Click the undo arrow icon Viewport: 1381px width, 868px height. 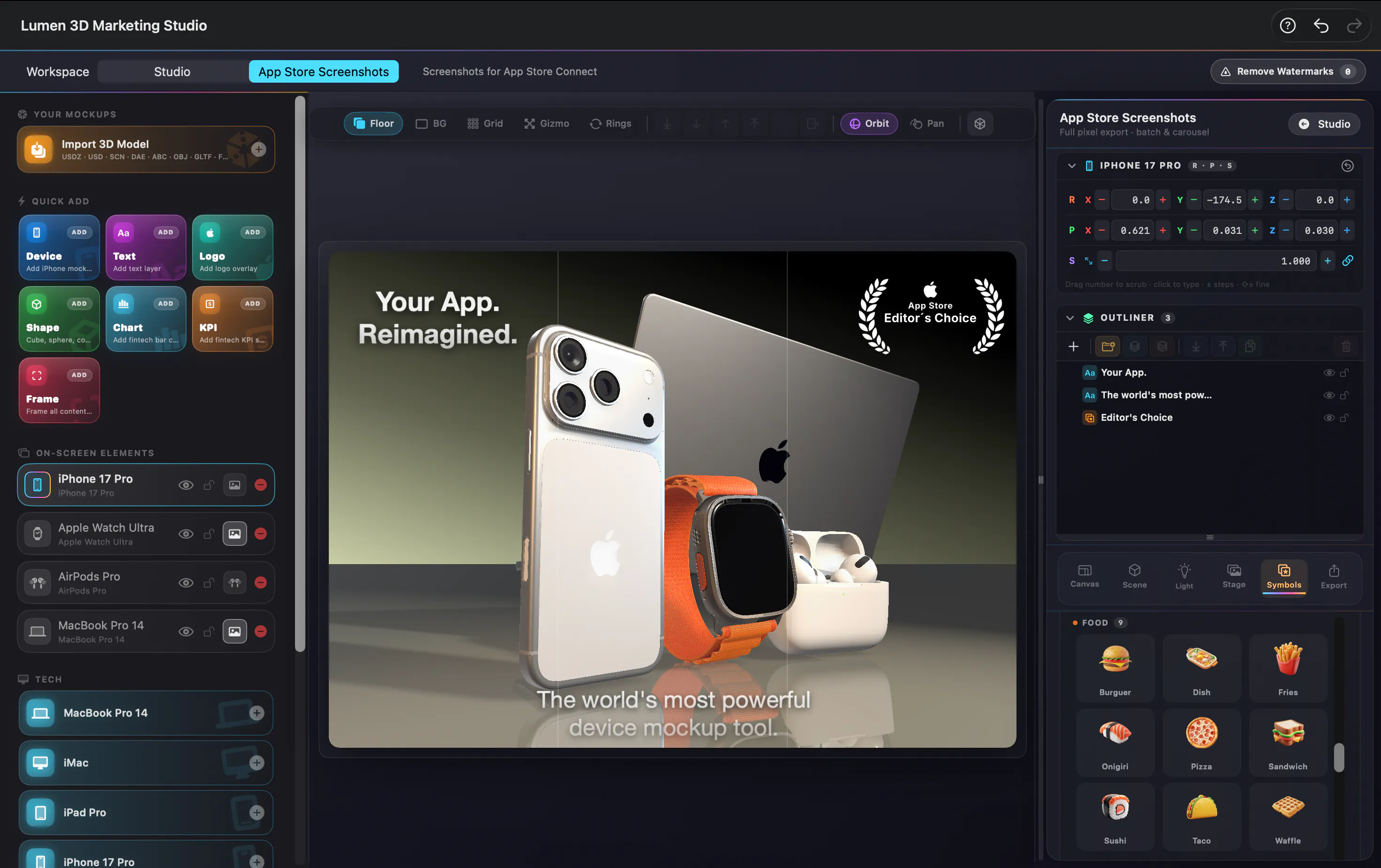point(1321,26)
